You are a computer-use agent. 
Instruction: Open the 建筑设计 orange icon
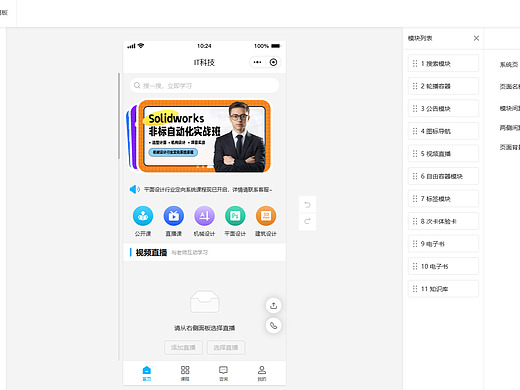click(x=266, y=216)
